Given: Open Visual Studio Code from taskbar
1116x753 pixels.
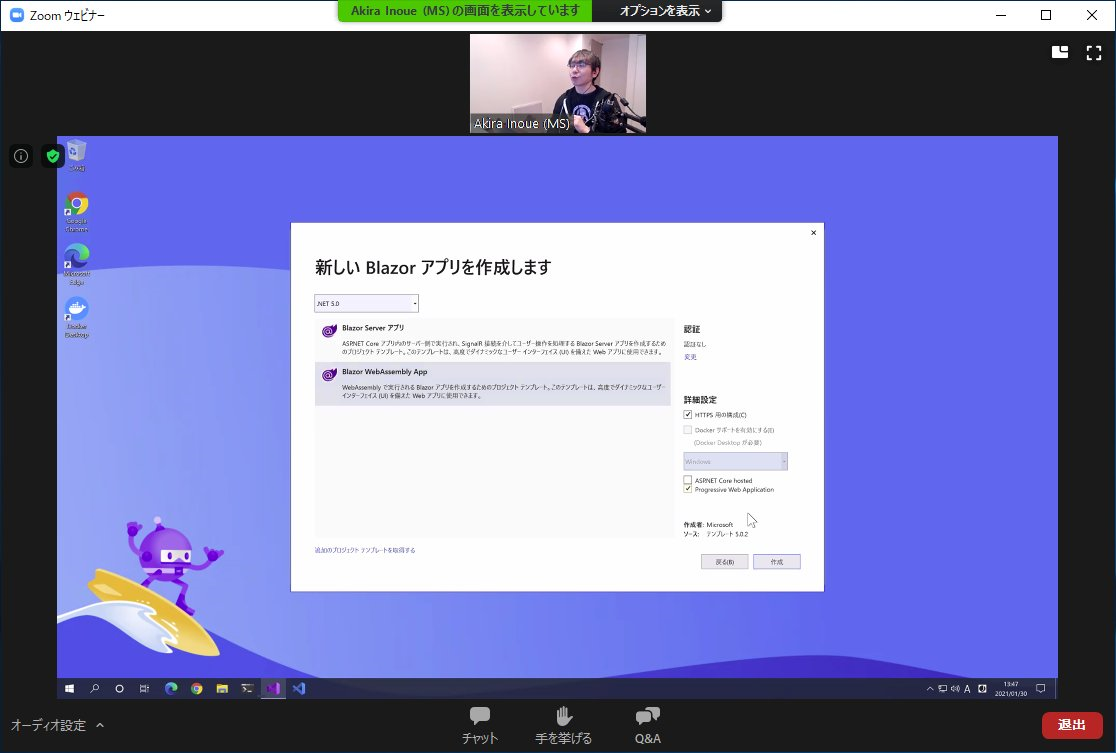Looking at the screenshot, I should [x=299, y=688].
